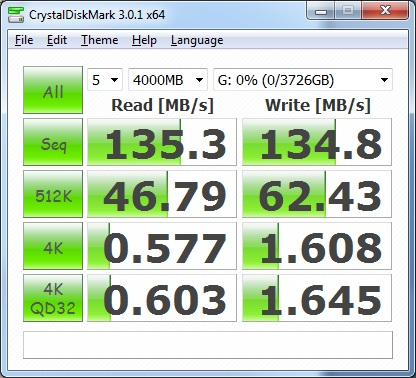Click the 4K write result 1.608
This screenshot has width=416, height=378.
(x=317, y=246)
